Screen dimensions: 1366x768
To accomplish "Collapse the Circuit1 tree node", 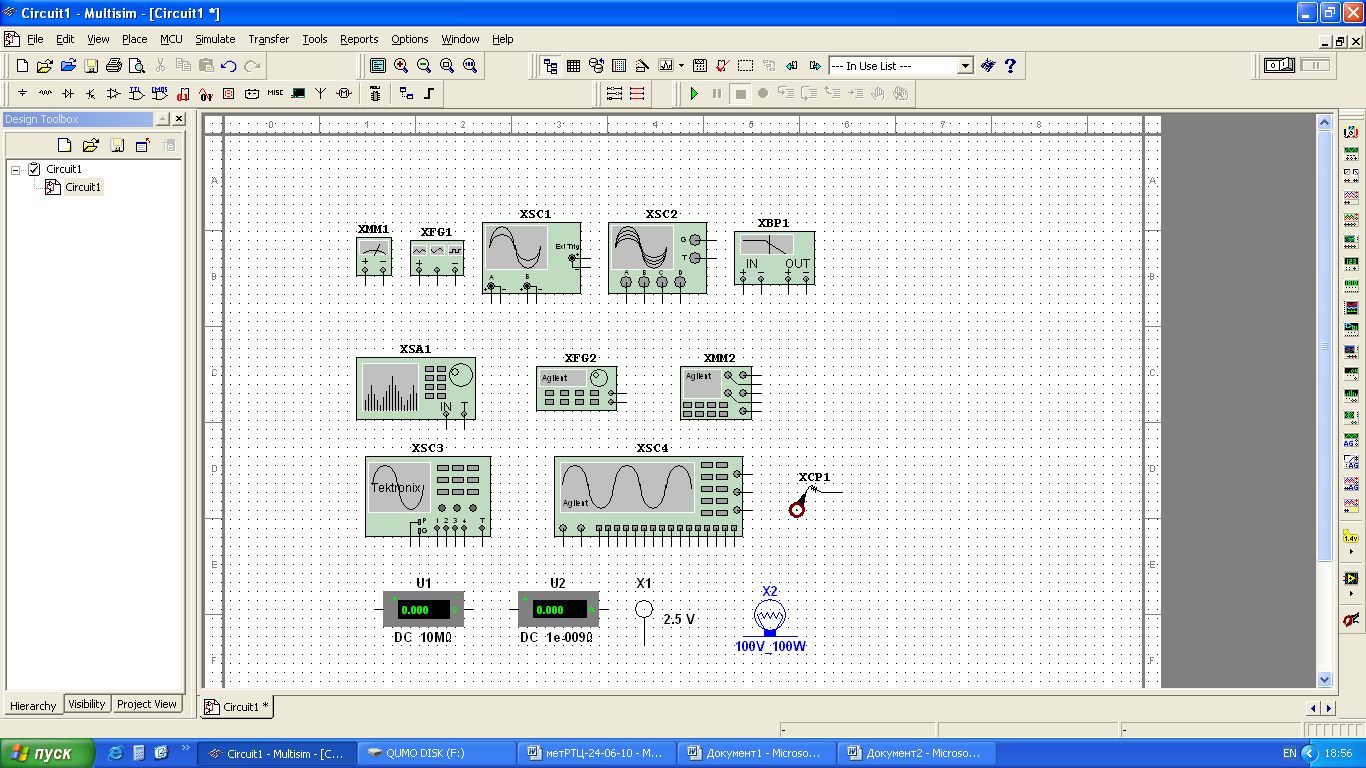I will tap(16, 170).
